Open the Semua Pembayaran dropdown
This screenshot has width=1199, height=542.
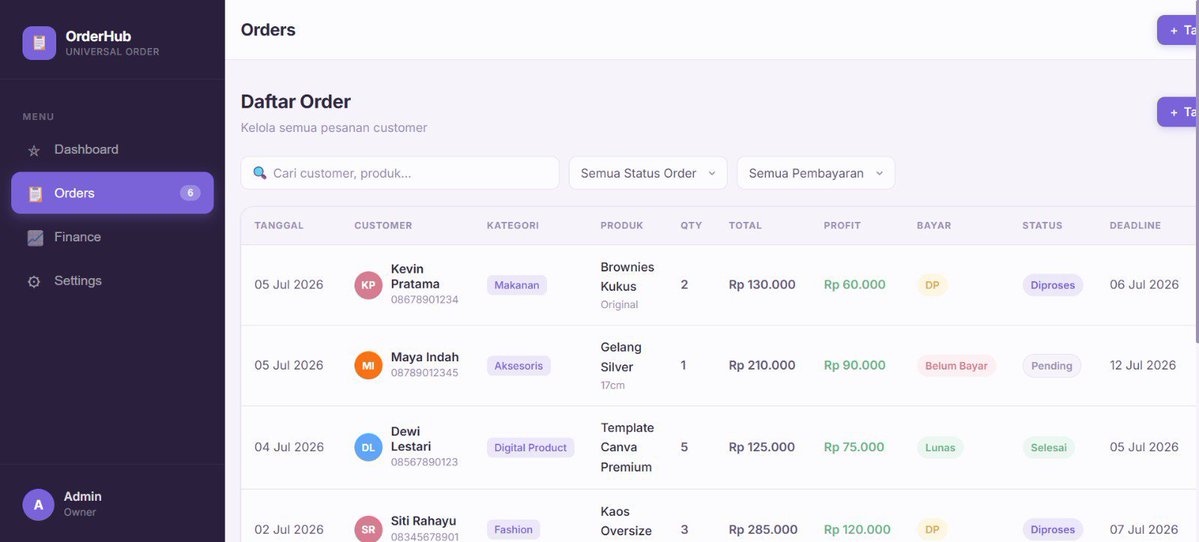[816, 173]
